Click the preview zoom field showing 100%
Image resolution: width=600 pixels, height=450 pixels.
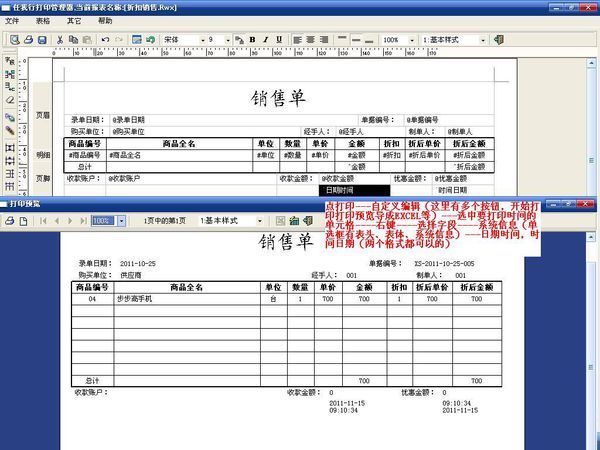[x=104, y=221]
